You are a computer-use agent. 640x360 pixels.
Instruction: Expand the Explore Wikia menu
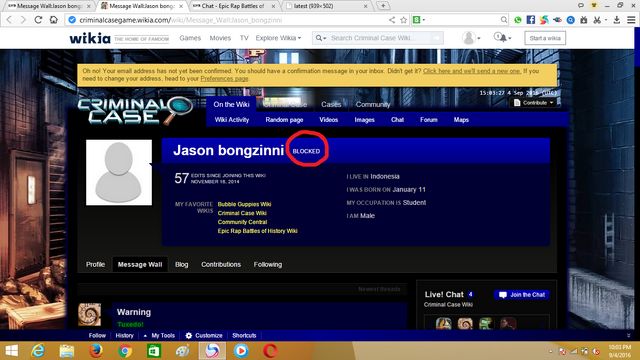click(278, 38)
